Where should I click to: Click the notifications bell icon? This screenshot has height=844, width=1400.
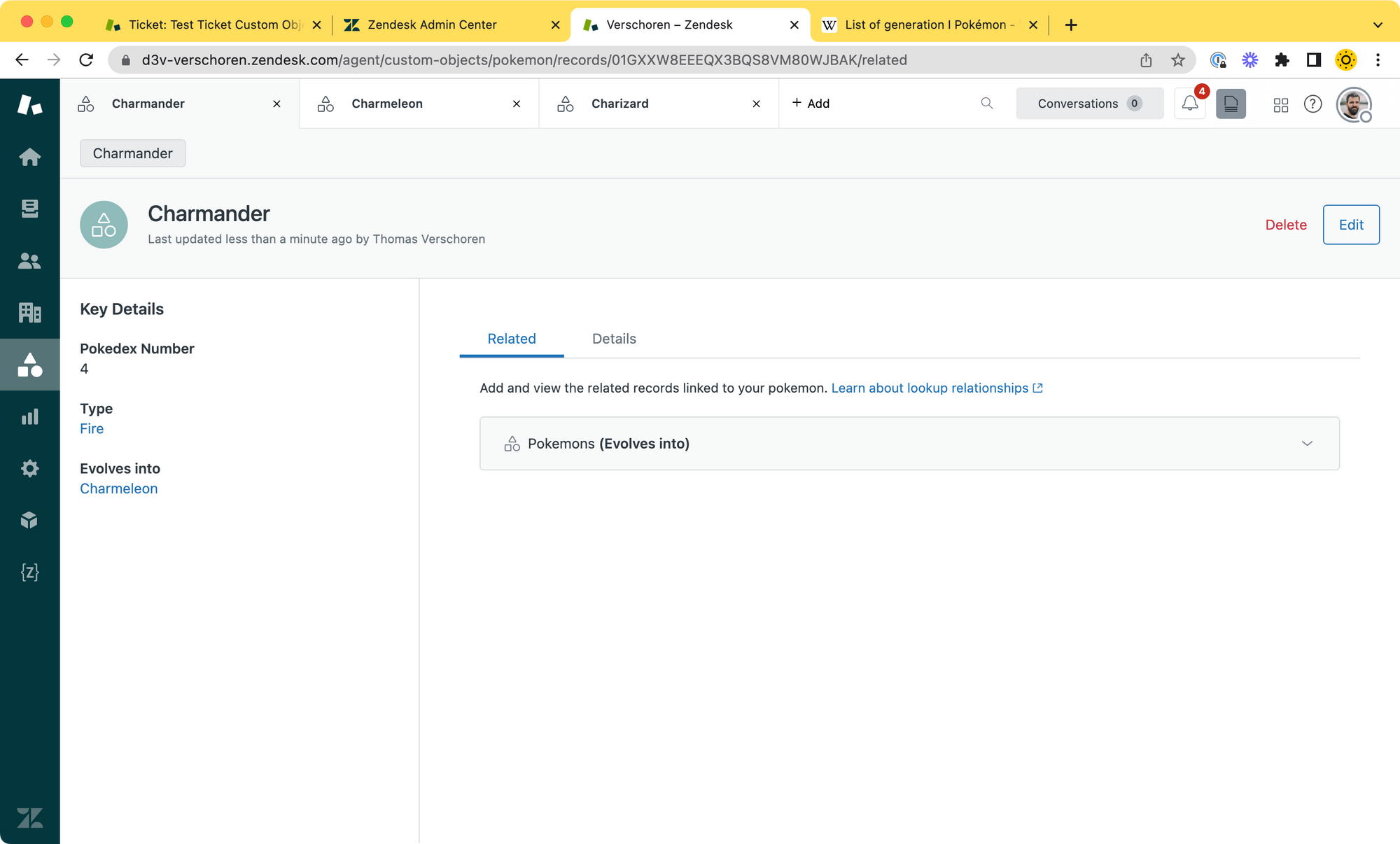pyautogui.click(x=1189, y=104)
